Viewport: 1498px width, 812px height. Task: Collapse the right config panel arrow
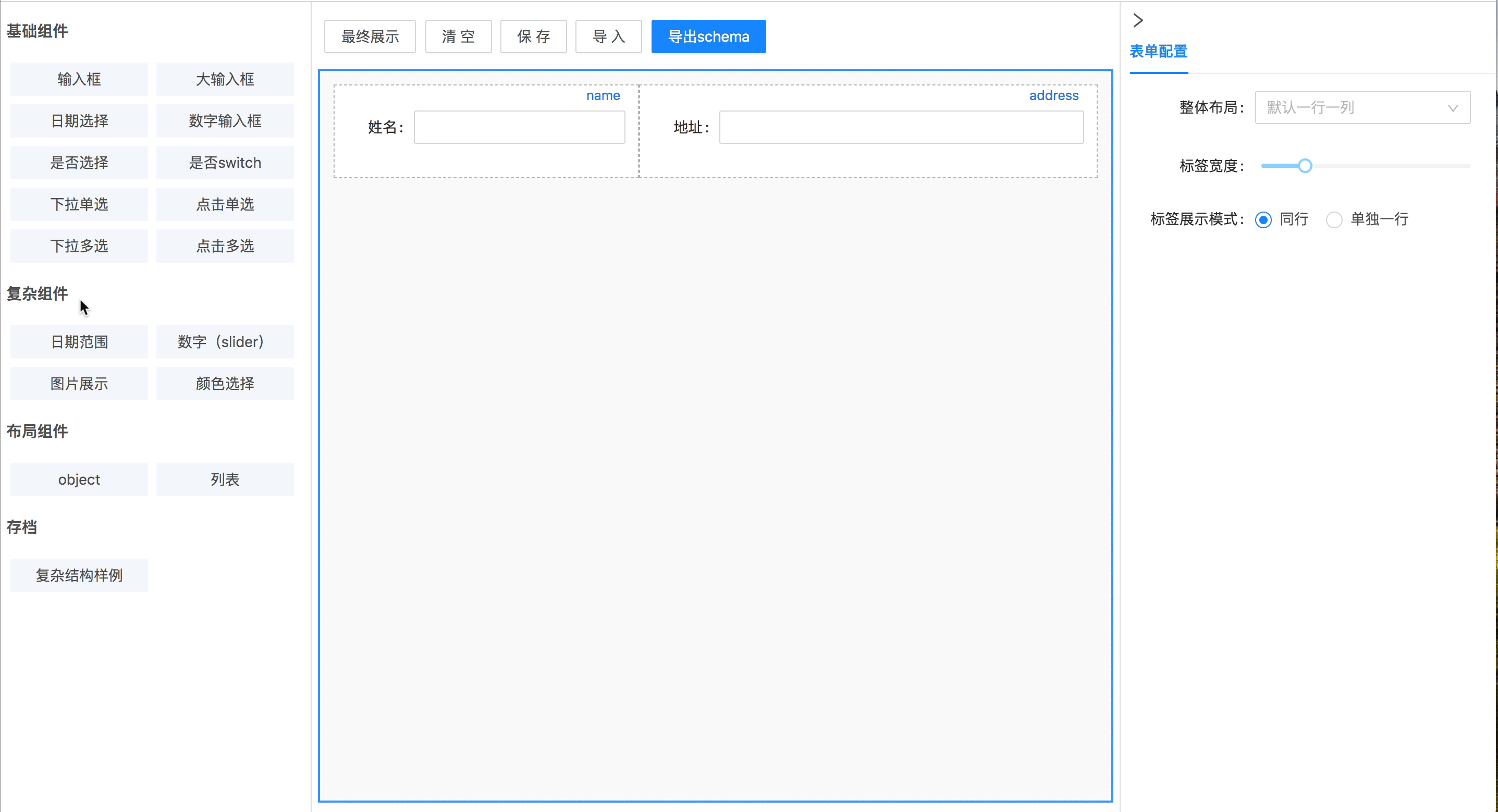point(1137,20)
